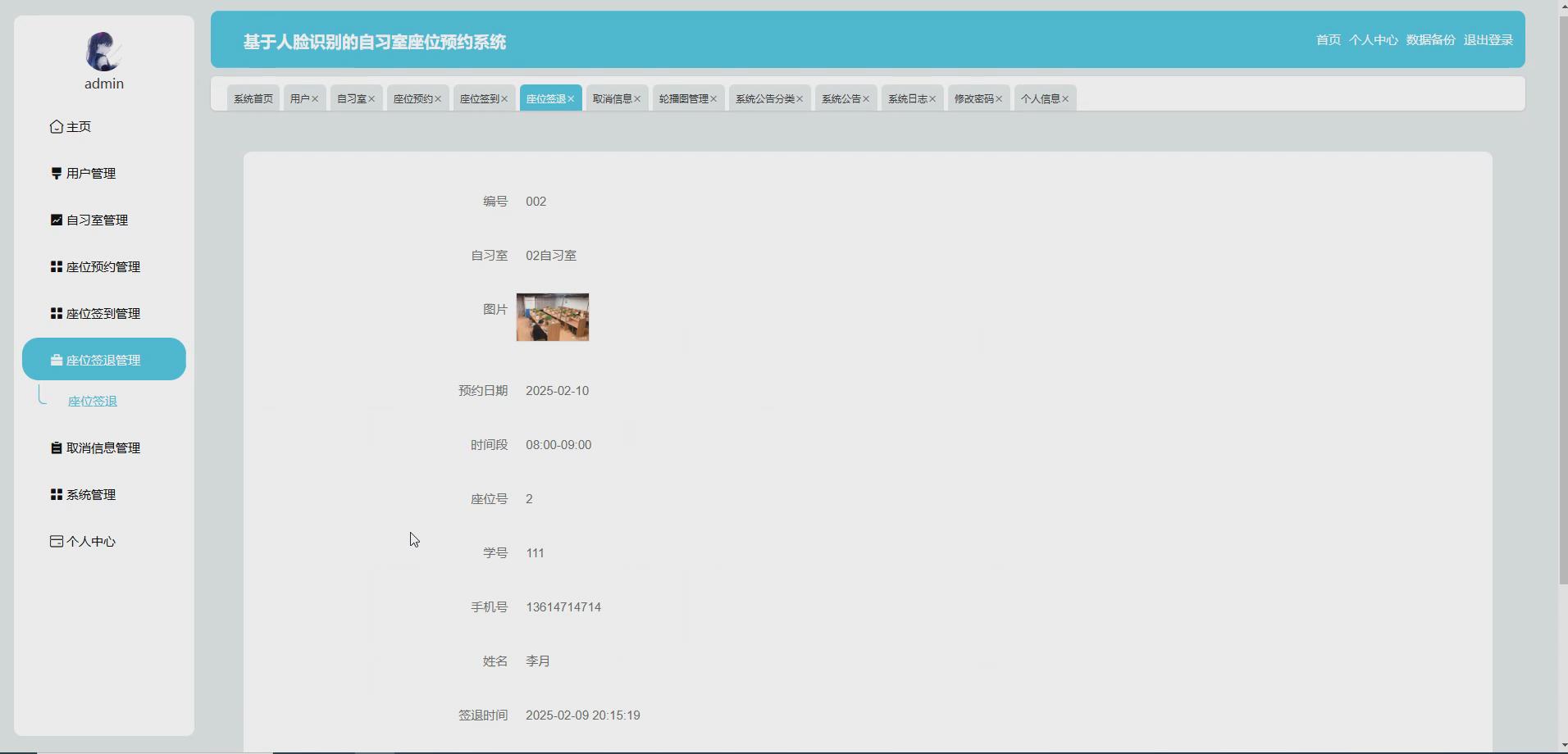Select the 座位签到管理 icon
The image size is (1568, 754).
click(x=56, y=312)
